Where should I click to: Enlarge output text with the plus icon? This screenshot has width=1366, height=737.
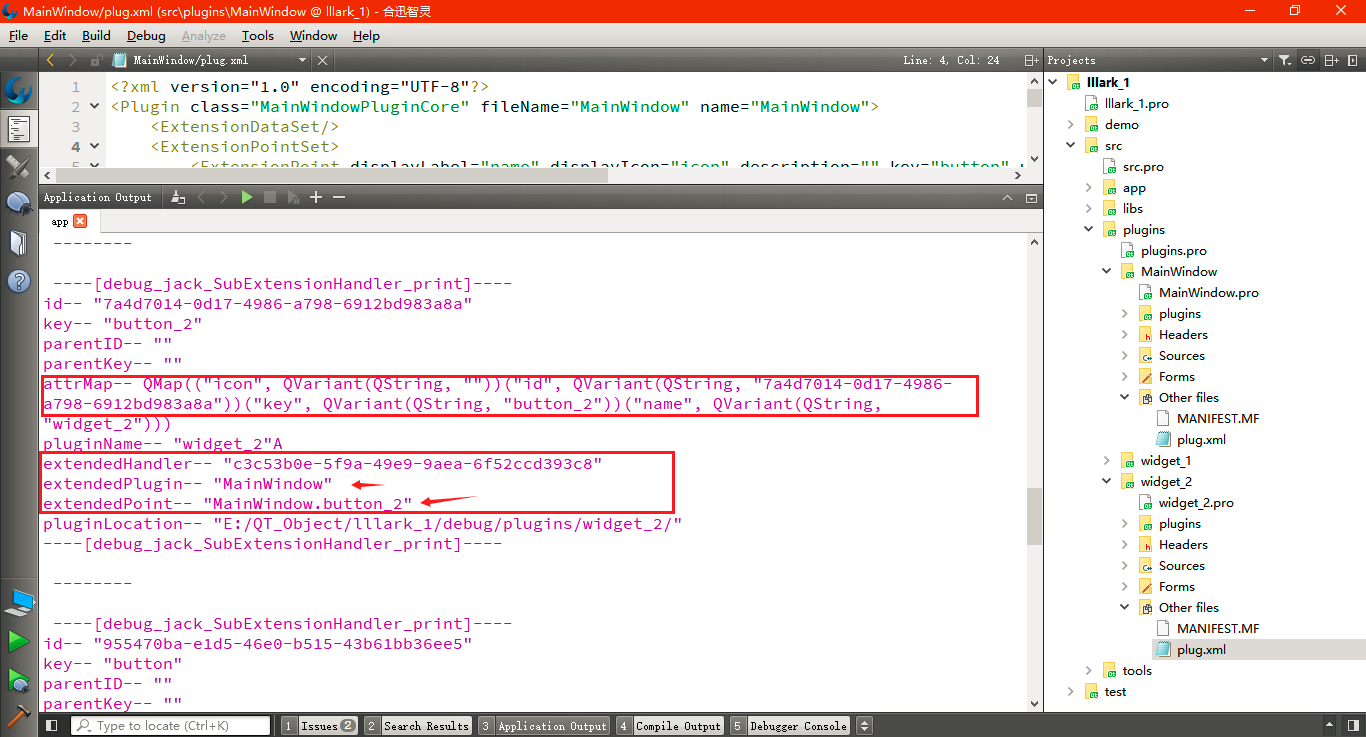(315, 197)
